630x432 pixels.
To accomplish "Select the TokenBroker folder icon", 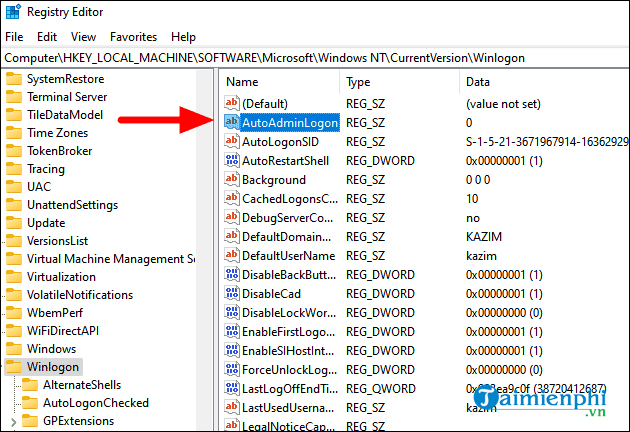I will (14, 151).
